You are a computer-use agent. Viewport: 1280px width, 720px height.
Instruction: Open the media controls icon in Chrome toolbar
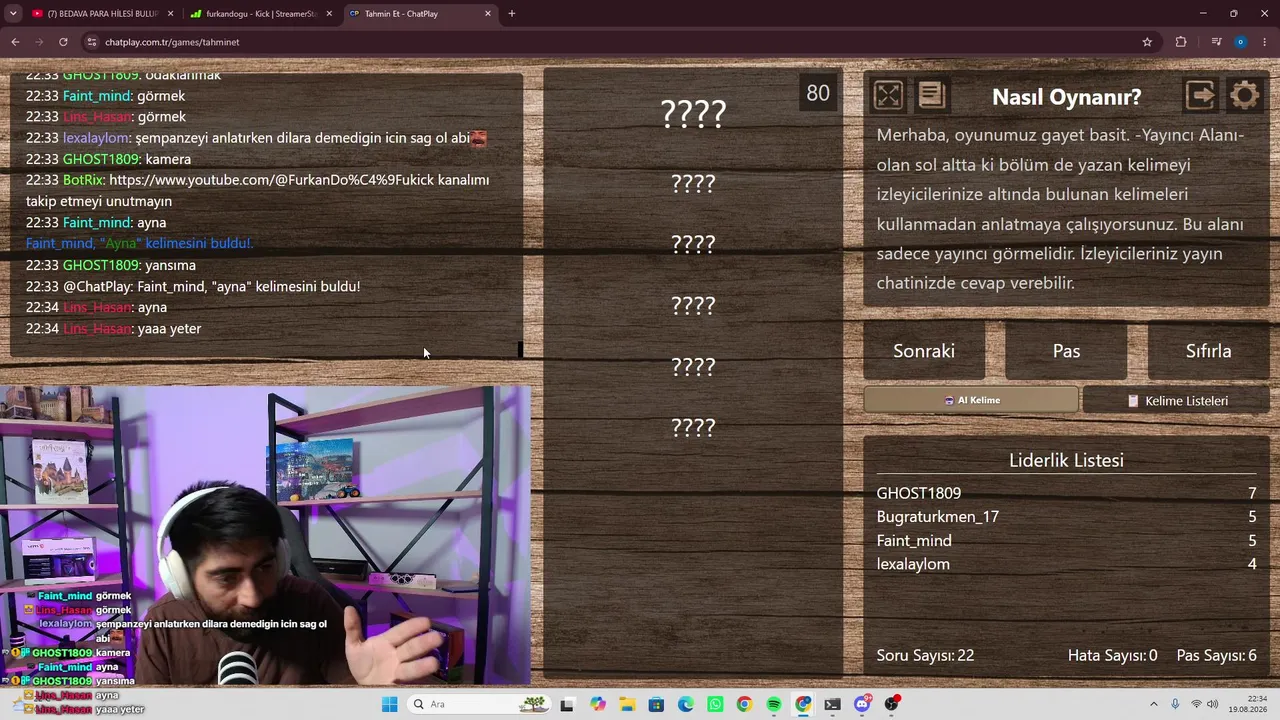point(1216,42)
